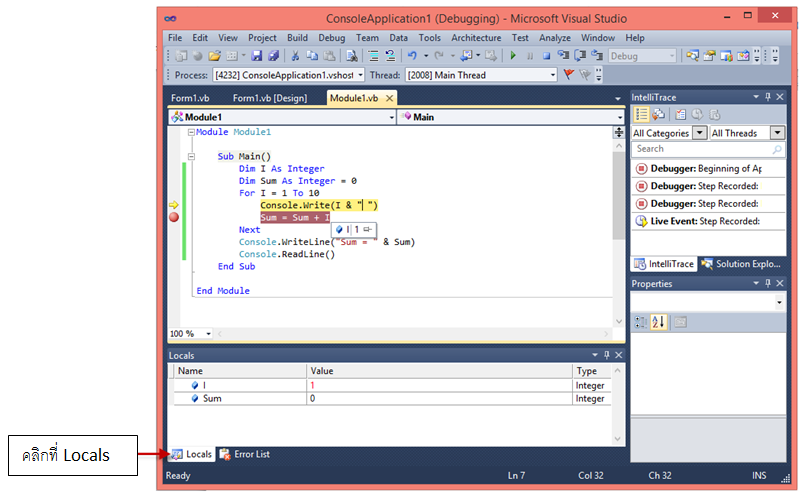Close the Module1.vb tab
Image resolution: width=804 pixels, height=497 pixels.
coord(389,98)
